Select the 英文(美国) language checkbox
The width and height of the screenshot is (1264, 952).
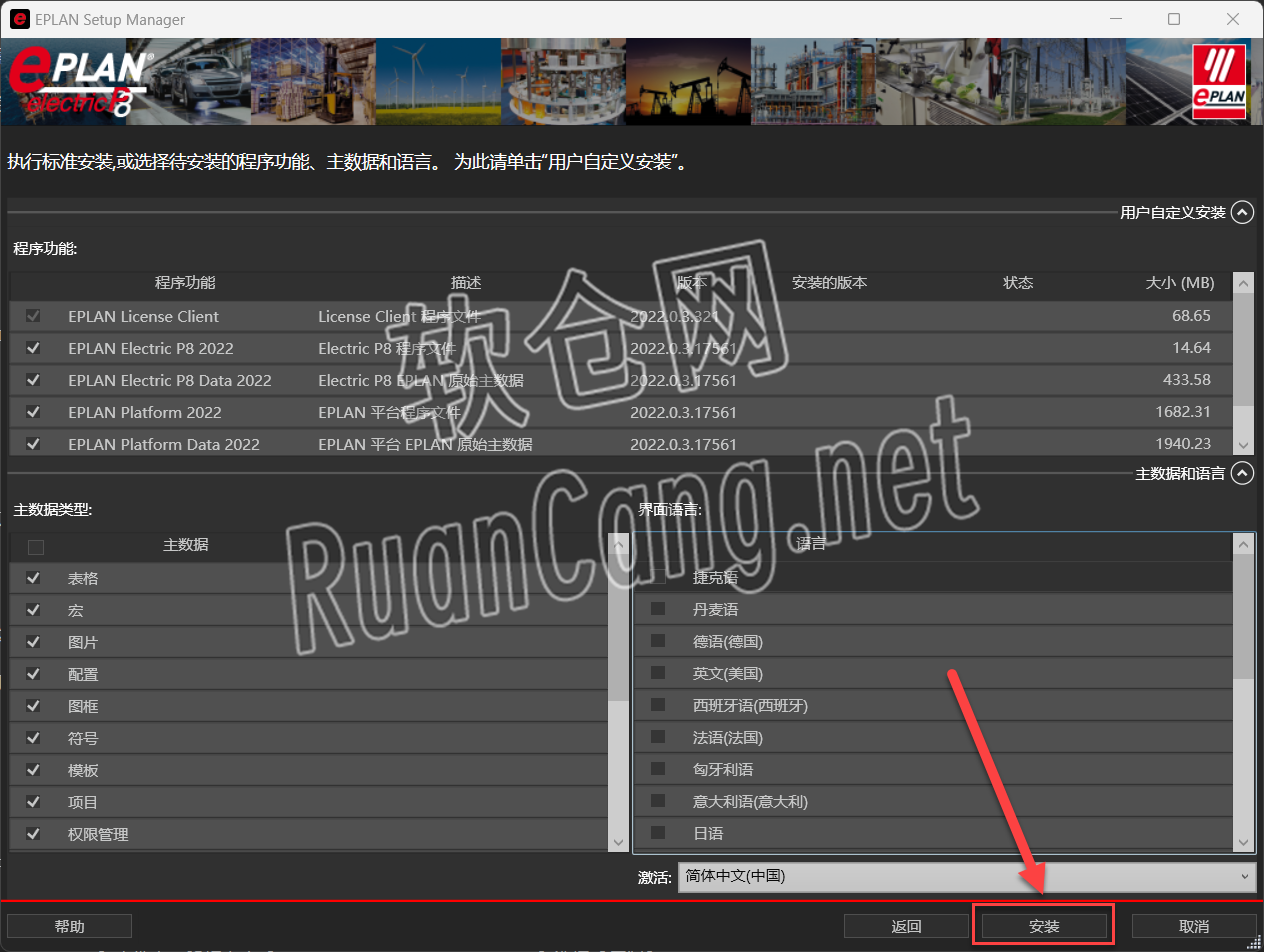pos(657,673)
